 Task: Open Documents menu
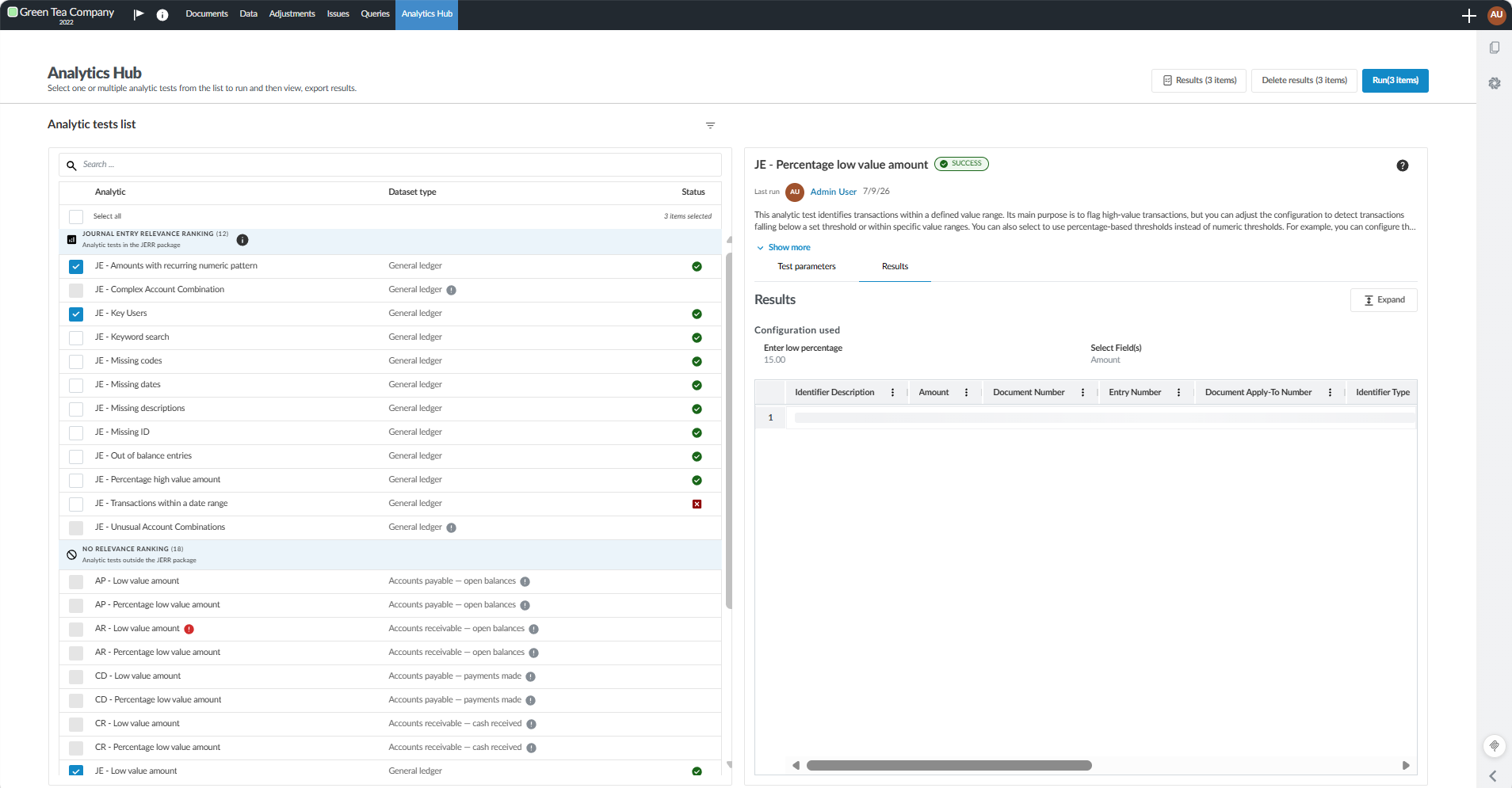coord(207,13)
